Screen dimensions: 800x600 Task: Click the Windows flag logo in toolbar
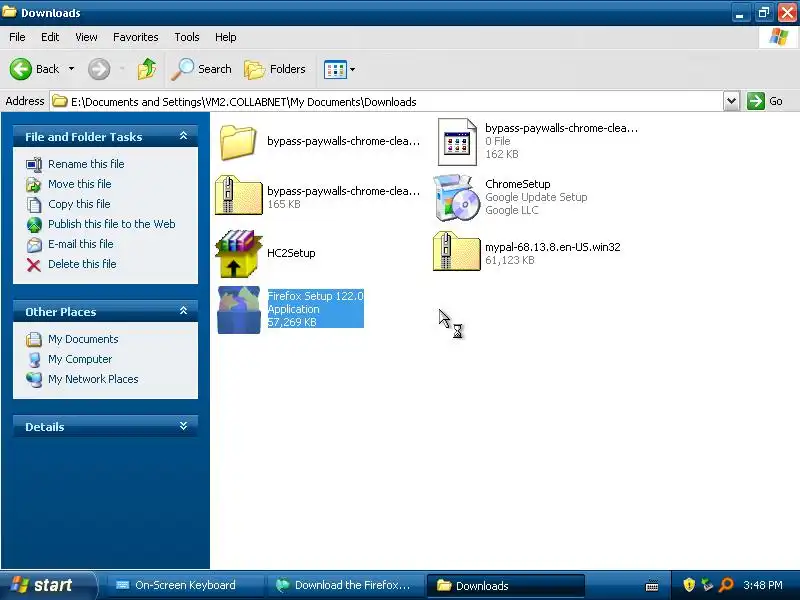pos(778,37)
